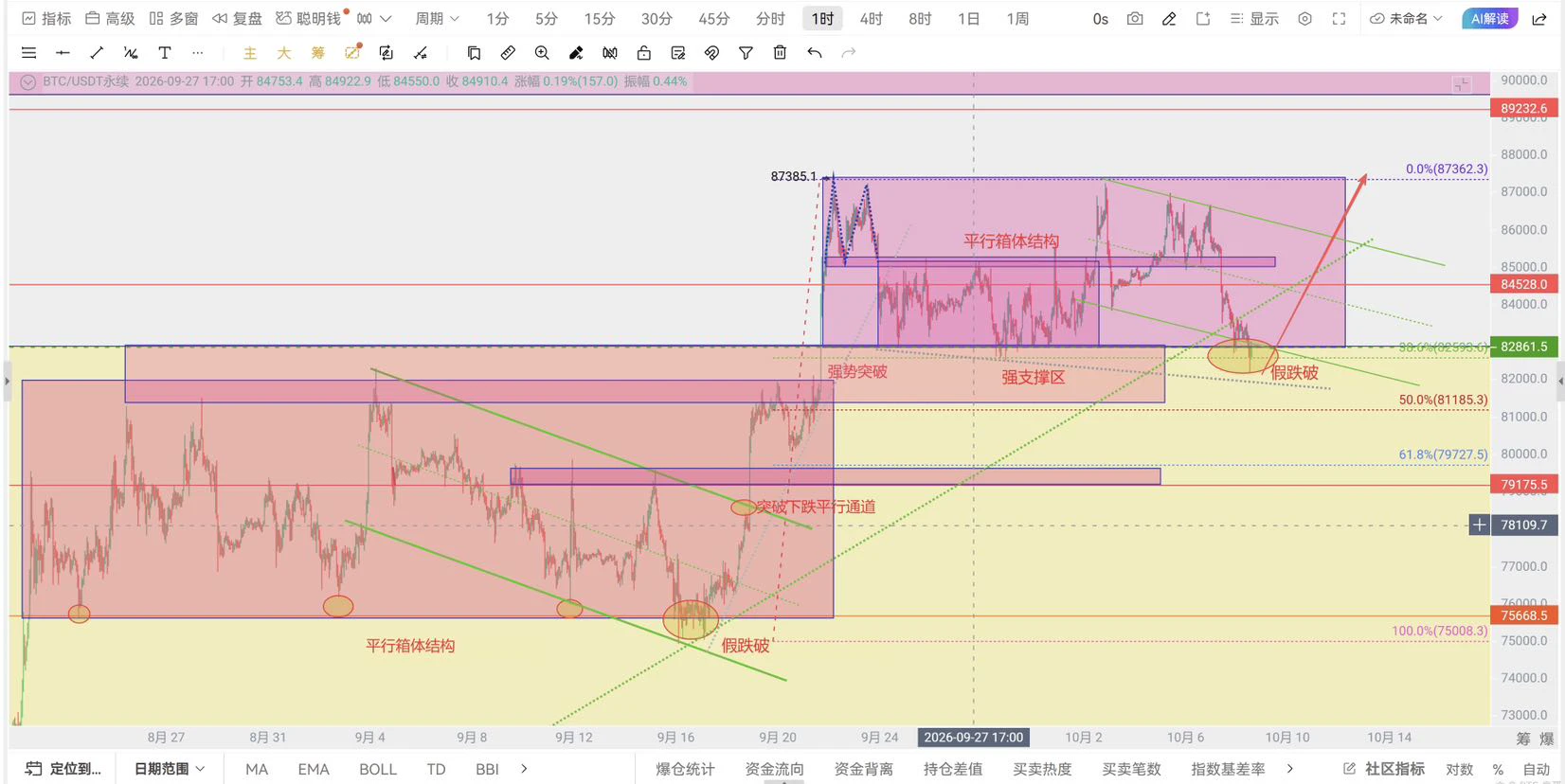Image resolution: width=1565 pixels, height=784 pixels.
Task: Undo the last drawing action
Action: (815, 53)
